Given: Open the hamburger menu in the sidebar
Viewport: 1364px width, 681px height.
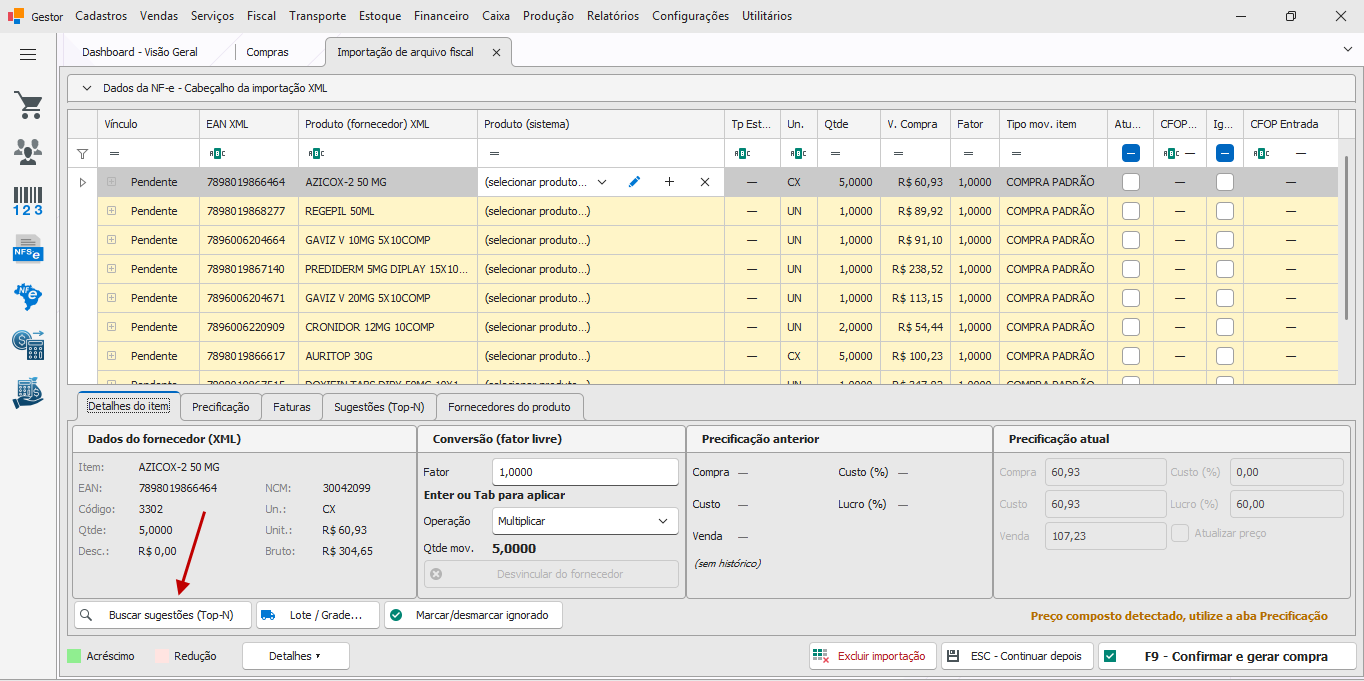Looking at the screenshot, I should point(28,55).
